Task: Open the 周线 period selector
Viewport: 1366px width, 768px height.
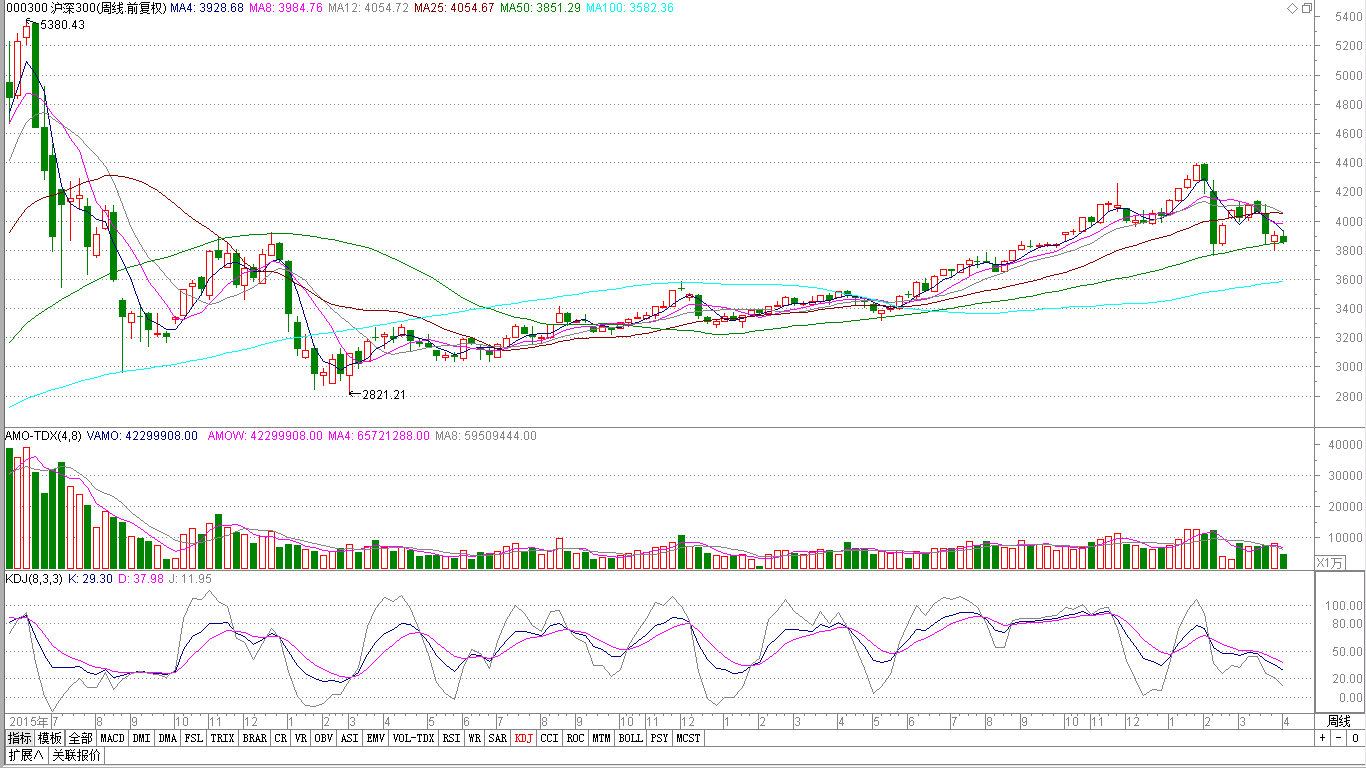Action: pos(1338,721)
